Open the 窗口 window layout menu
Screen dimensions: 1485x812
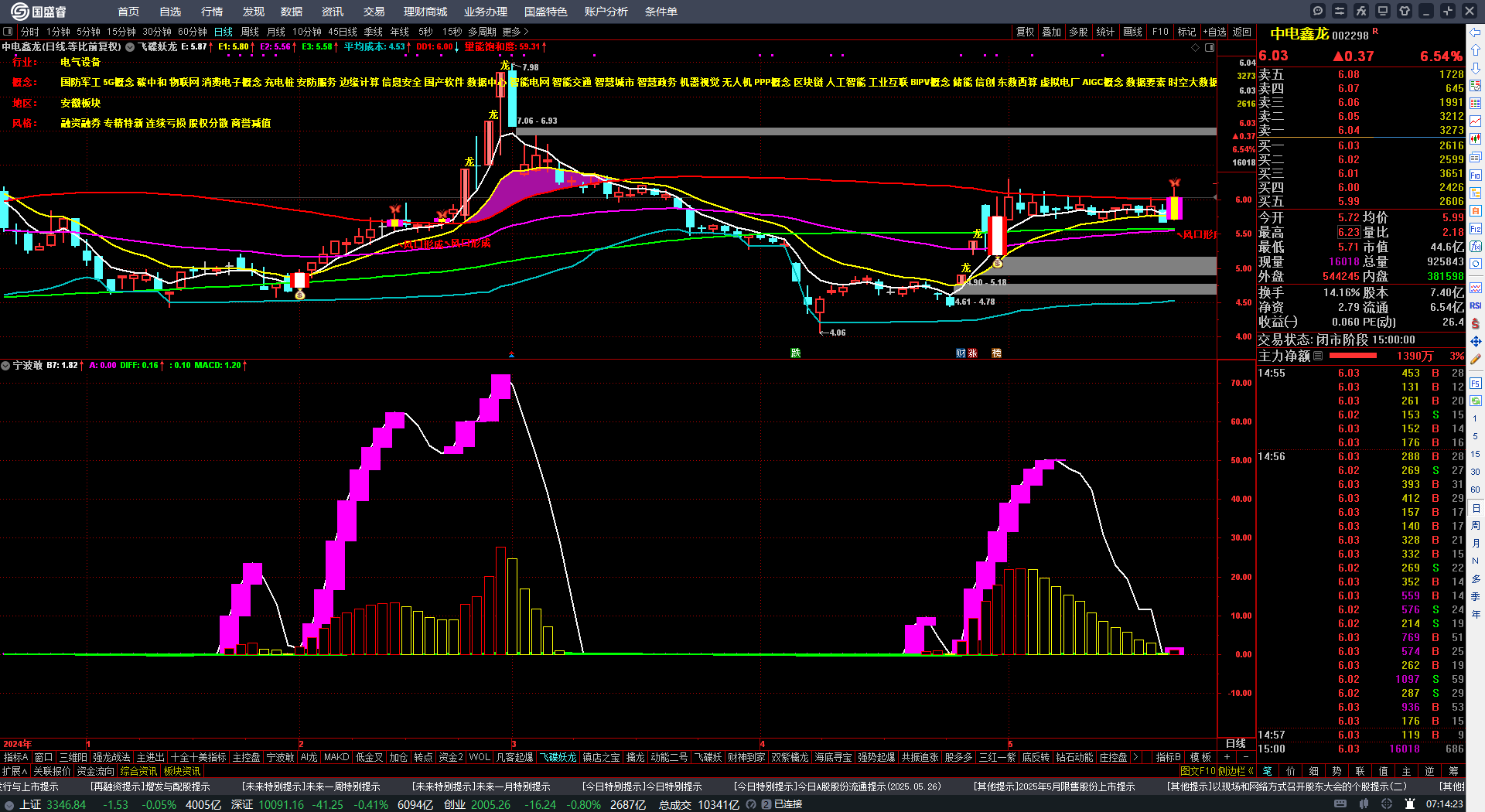coord(43,757)
